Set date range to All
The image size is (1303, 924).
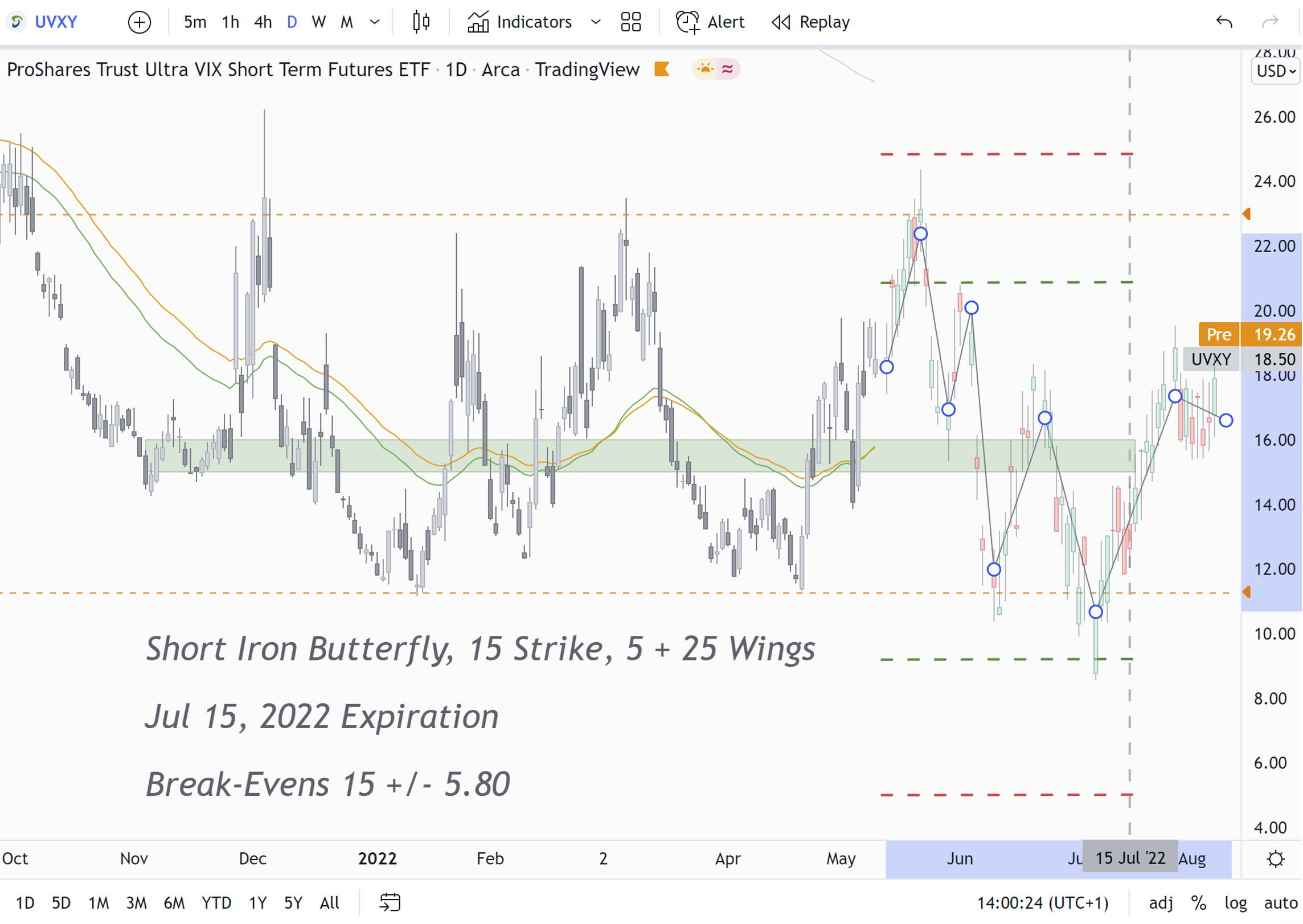(x=330, y=903)
